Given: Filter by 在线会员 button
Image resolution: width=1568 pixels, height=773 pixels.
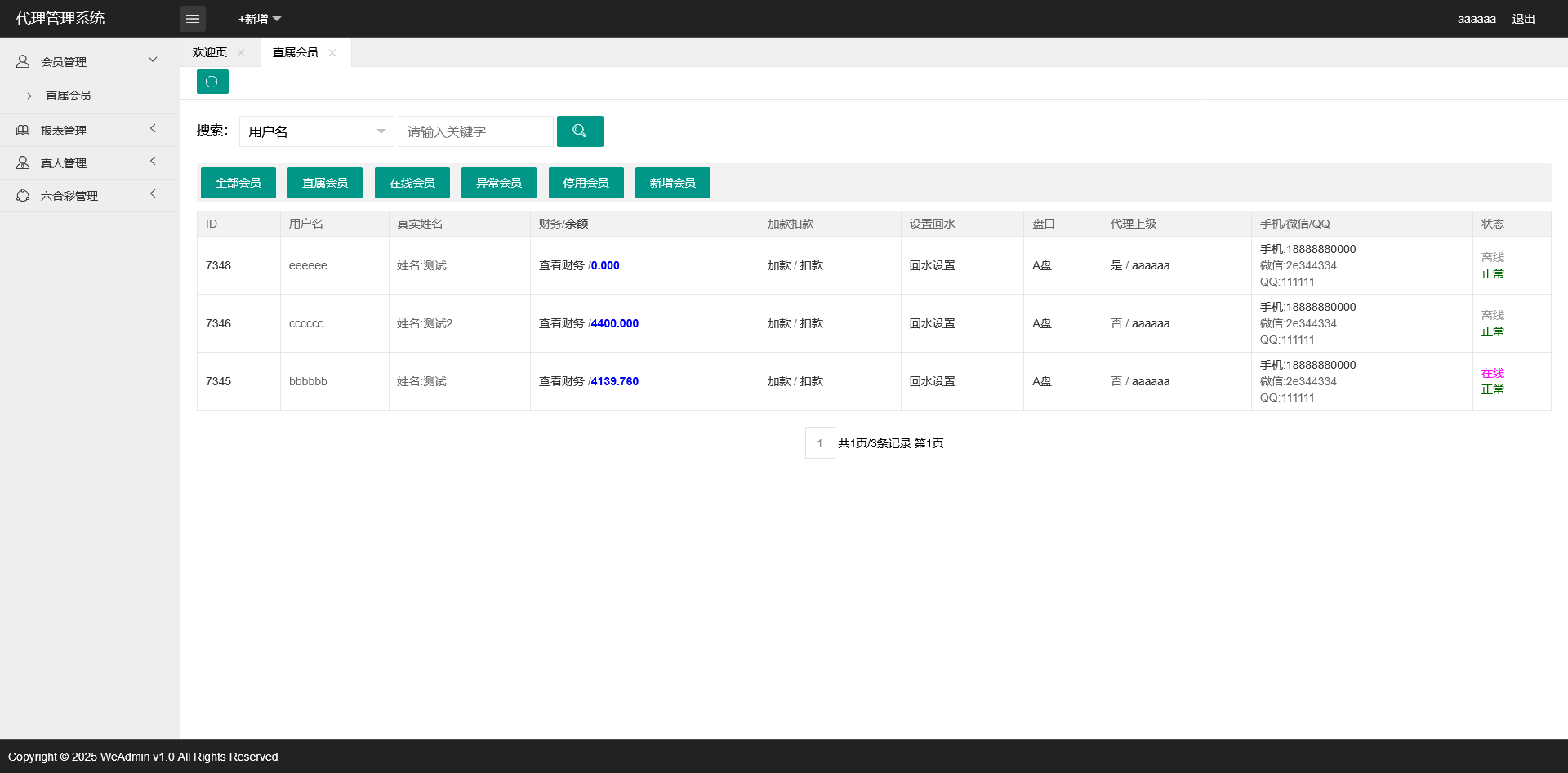Looking at the screenshot, I should pyautogui.click(x=412, y=183).
